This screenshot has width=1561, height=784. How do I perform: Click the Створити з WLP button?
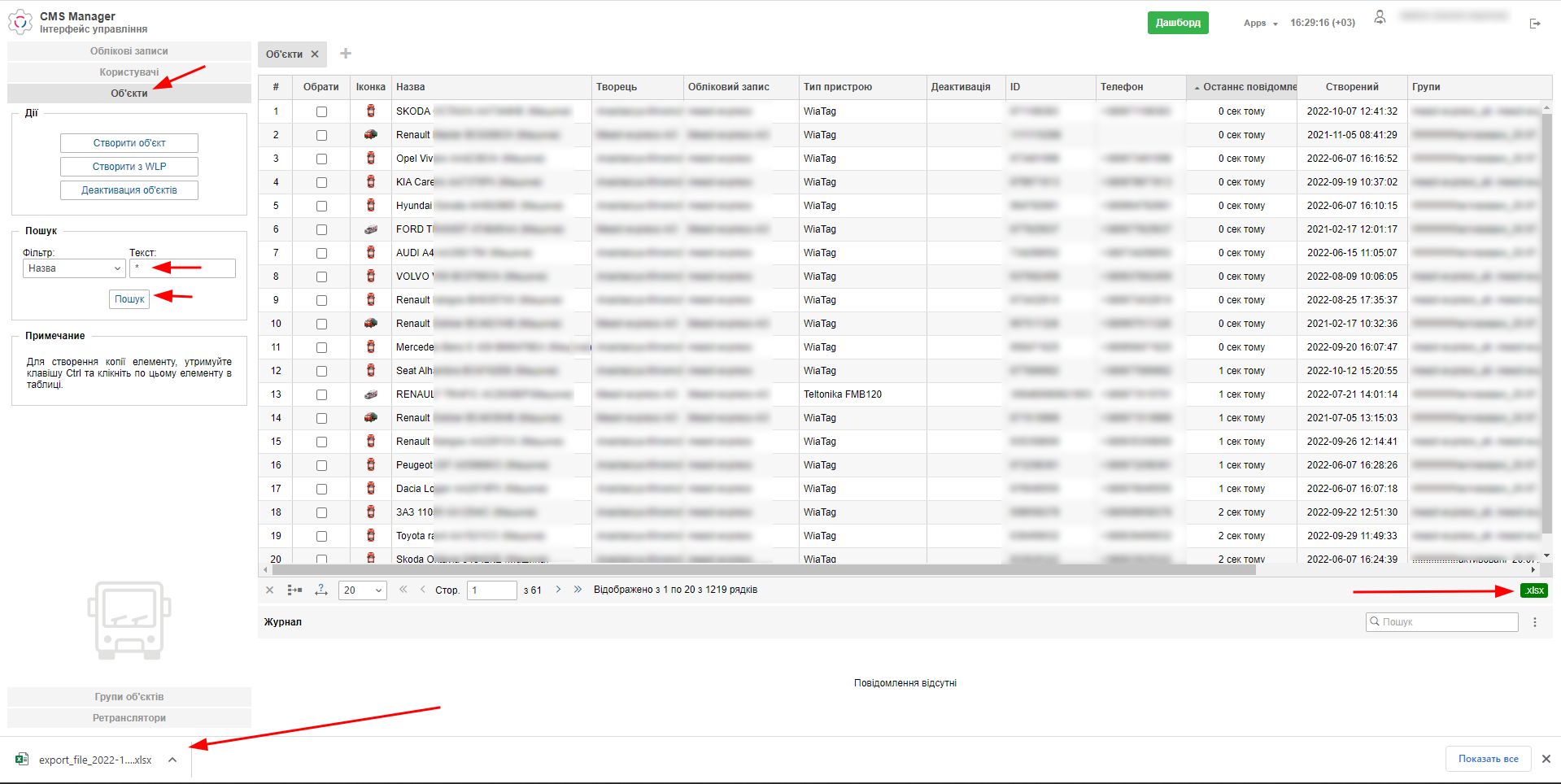coord(129,167)
